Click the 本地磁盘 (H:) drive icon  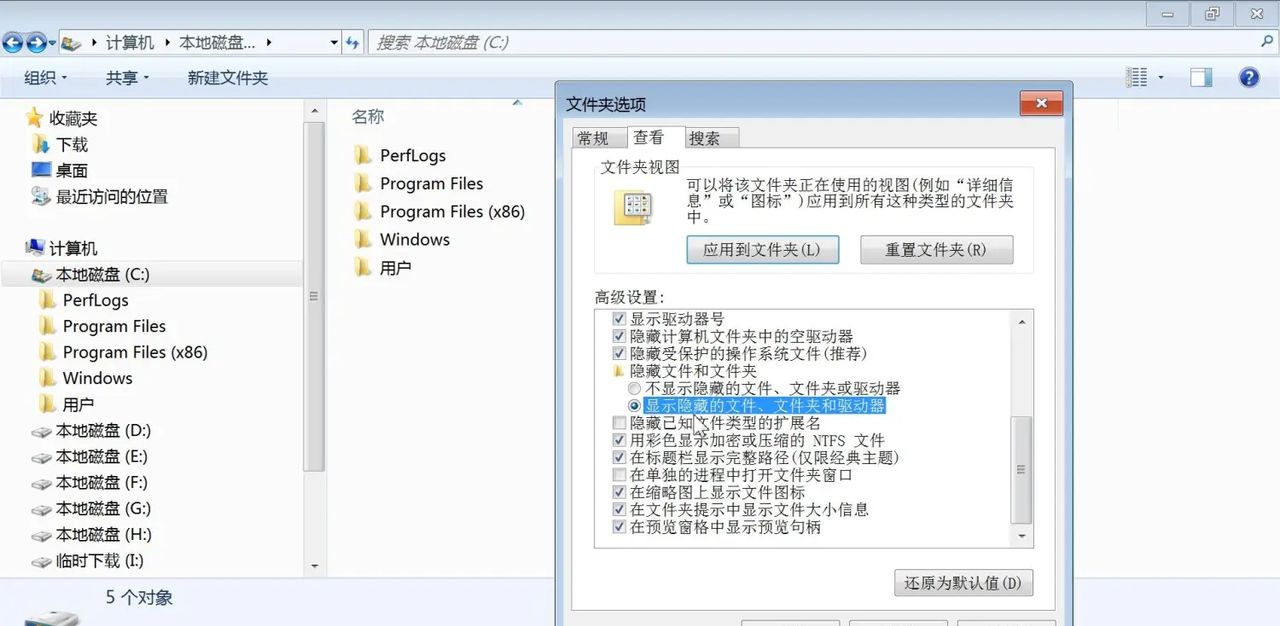[41, 535]
